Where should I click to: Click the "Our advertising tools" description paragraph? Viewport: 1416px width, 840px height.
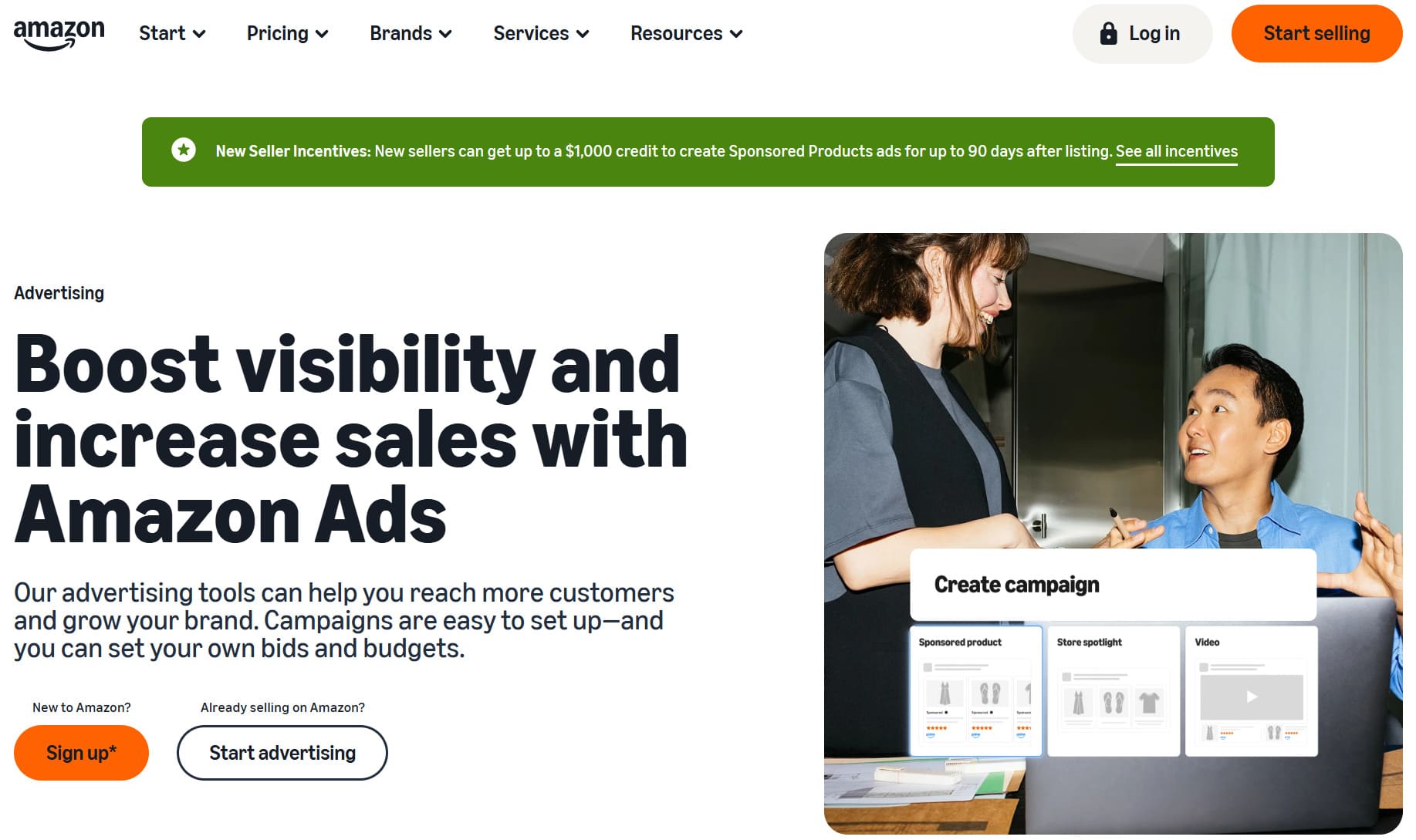click(x=344, y=620)
